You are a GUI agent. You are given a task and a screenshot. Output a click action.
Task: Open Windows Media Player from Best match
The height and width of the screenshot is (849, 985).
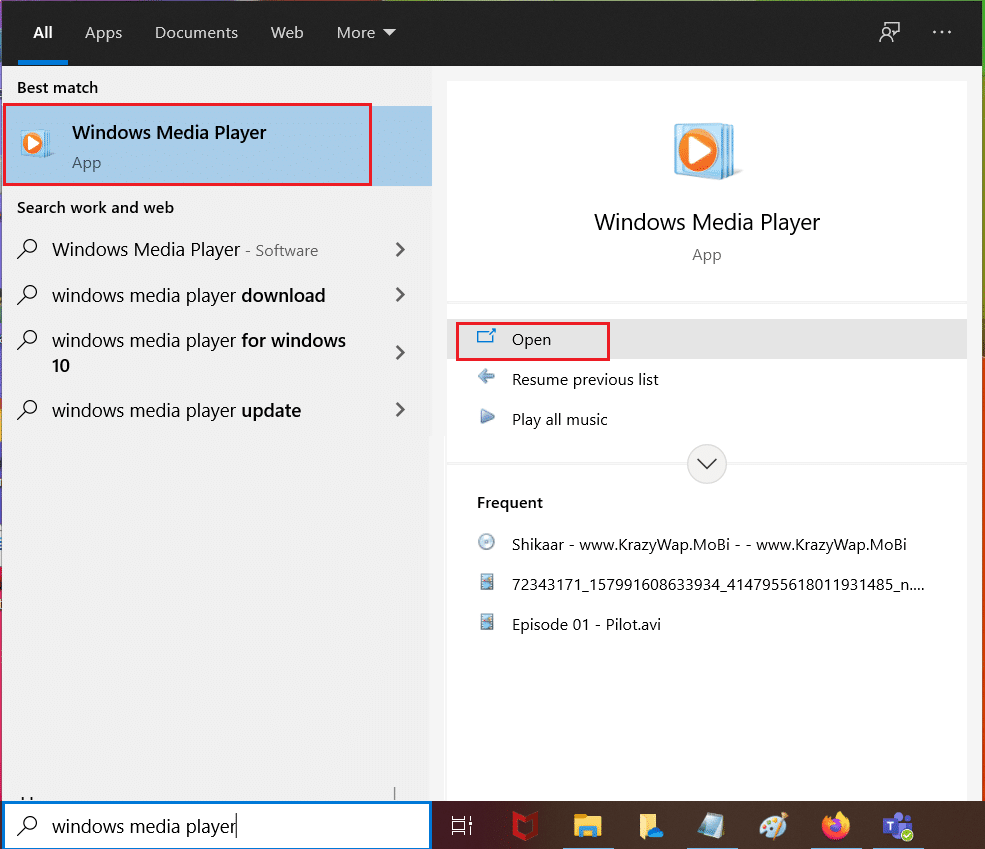(x=187, y=143)
